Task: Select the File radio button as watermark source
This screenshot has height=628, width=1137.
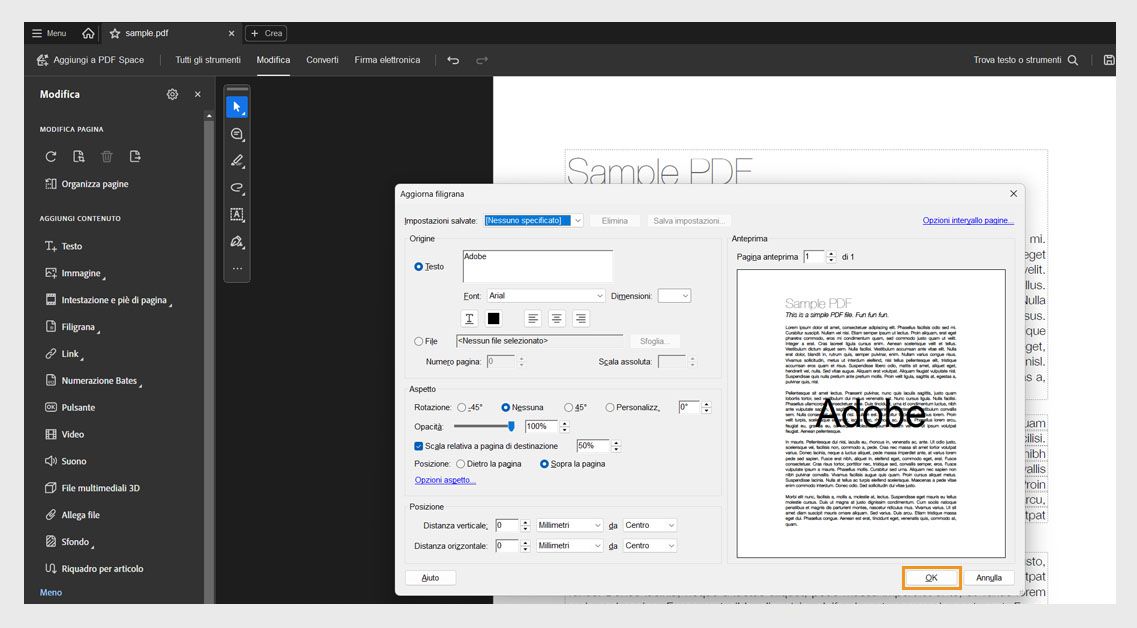Action: 418,340
